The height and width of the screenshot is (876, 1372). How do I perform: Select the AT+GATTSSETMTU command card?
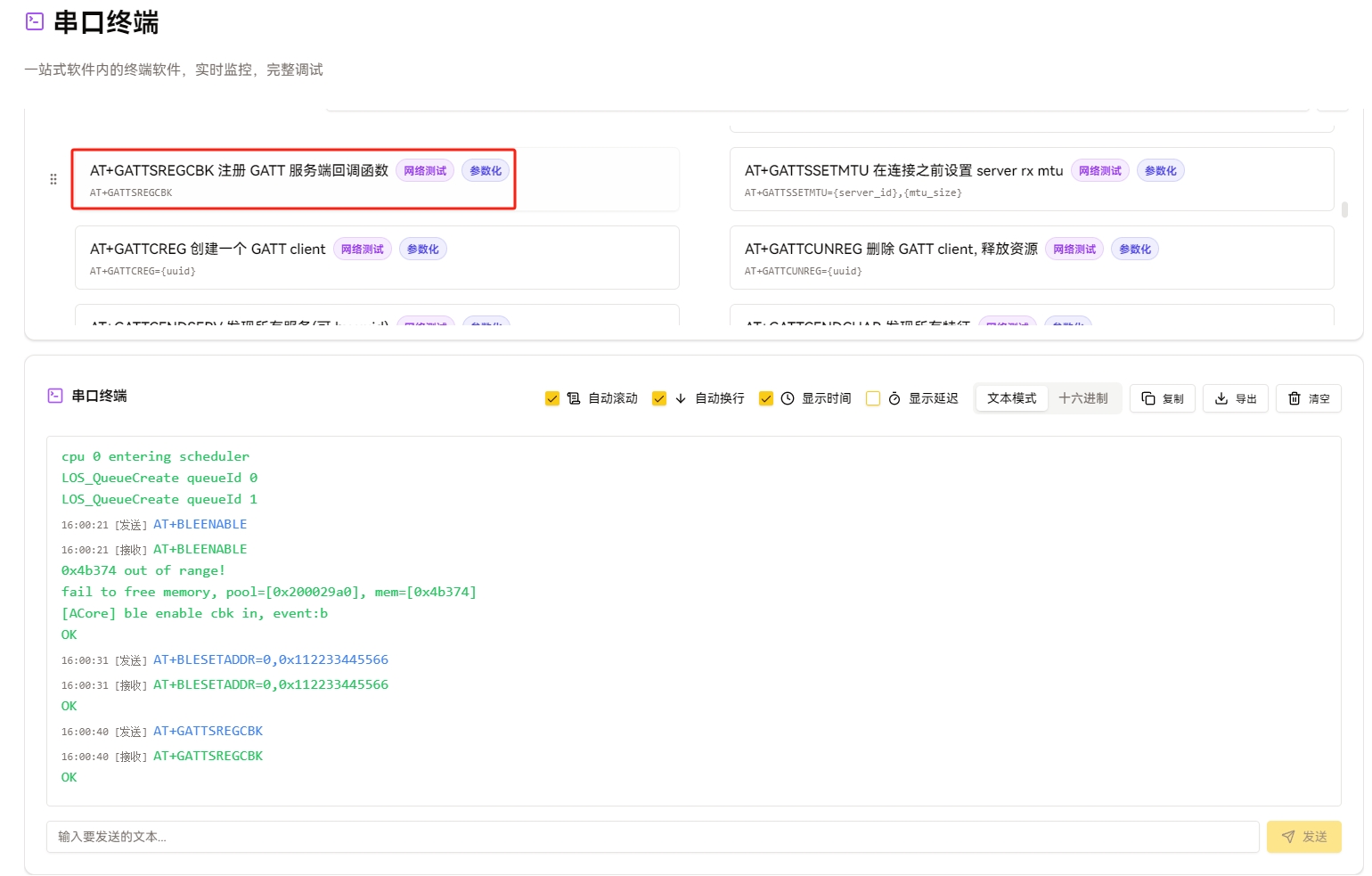pos(1032,179)
